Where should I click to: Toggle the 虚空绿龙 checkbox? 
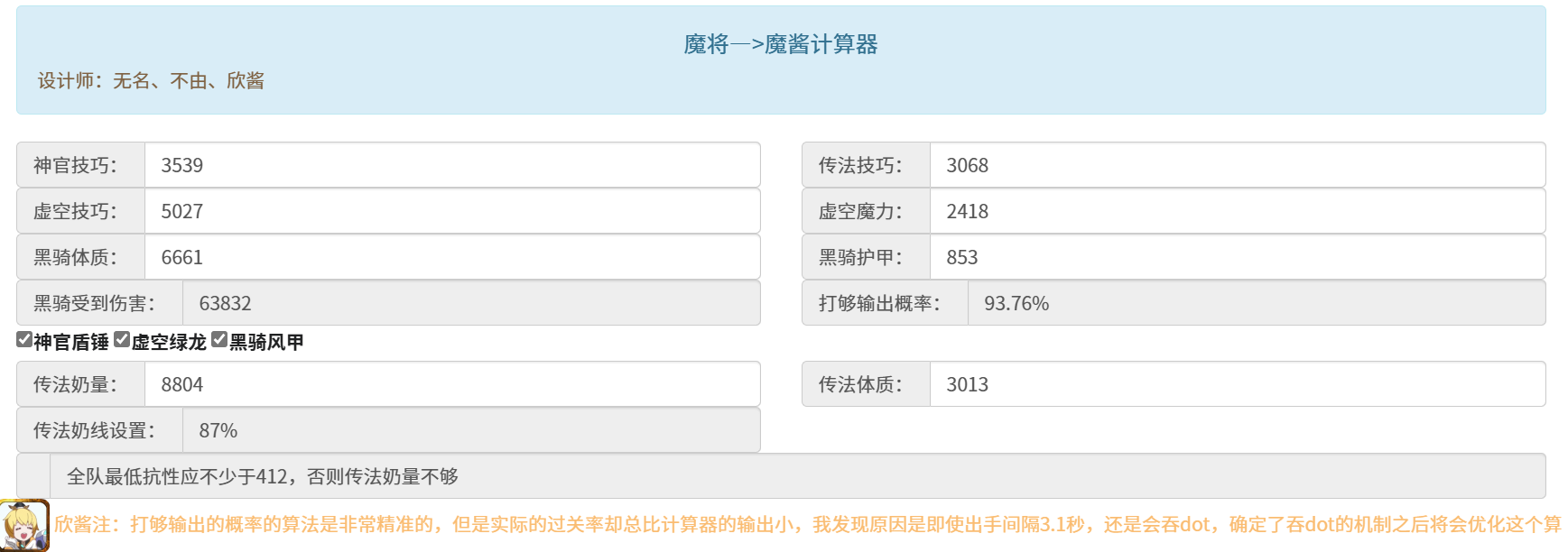122,340
